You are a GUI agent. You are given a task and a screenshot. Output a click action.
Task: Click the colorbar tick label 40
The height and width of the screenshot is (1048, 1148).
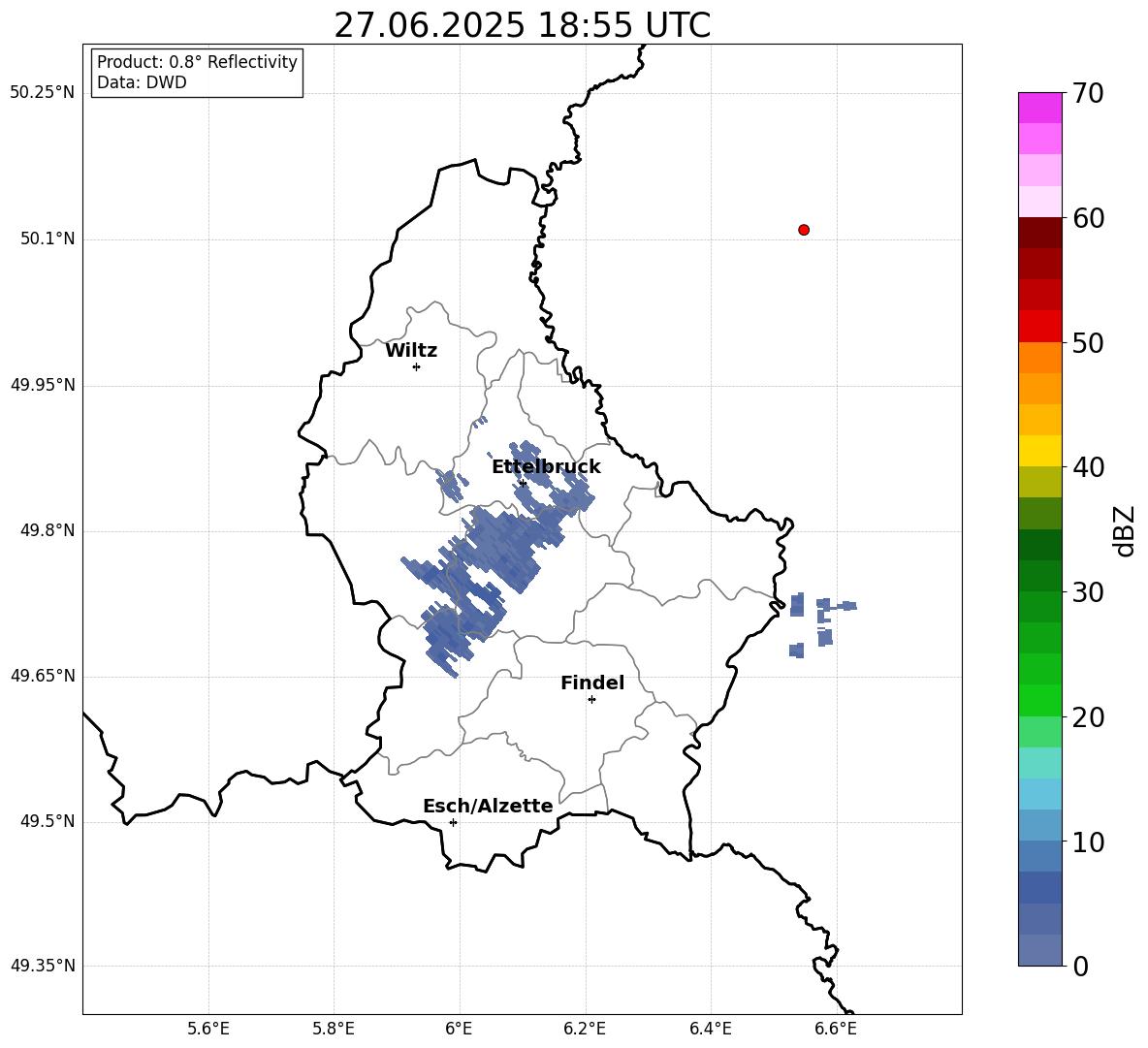tap(1089, 467)
